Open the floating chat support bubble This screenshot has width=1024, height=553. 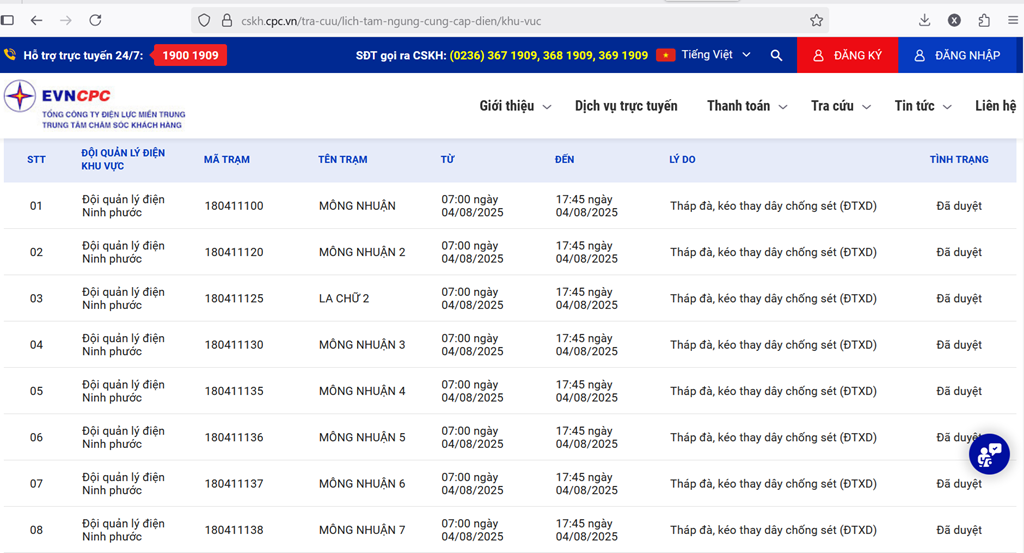[x=988, y=454]
